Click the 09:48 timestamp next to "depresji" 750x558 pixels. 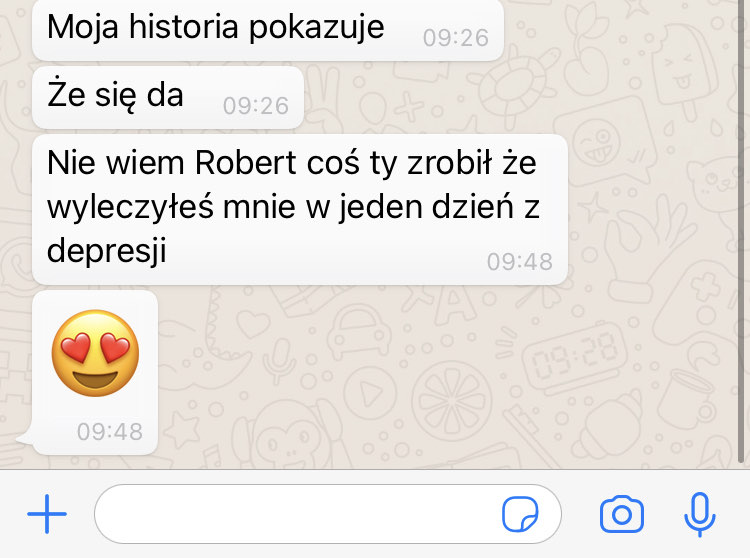click(x=520, y=262)
